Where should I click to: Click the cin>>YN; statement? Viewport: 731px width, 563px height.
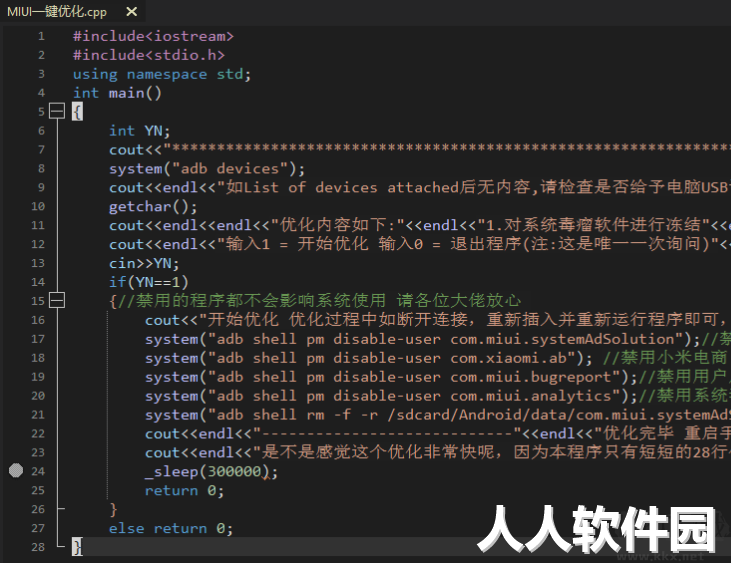point(144,263)
